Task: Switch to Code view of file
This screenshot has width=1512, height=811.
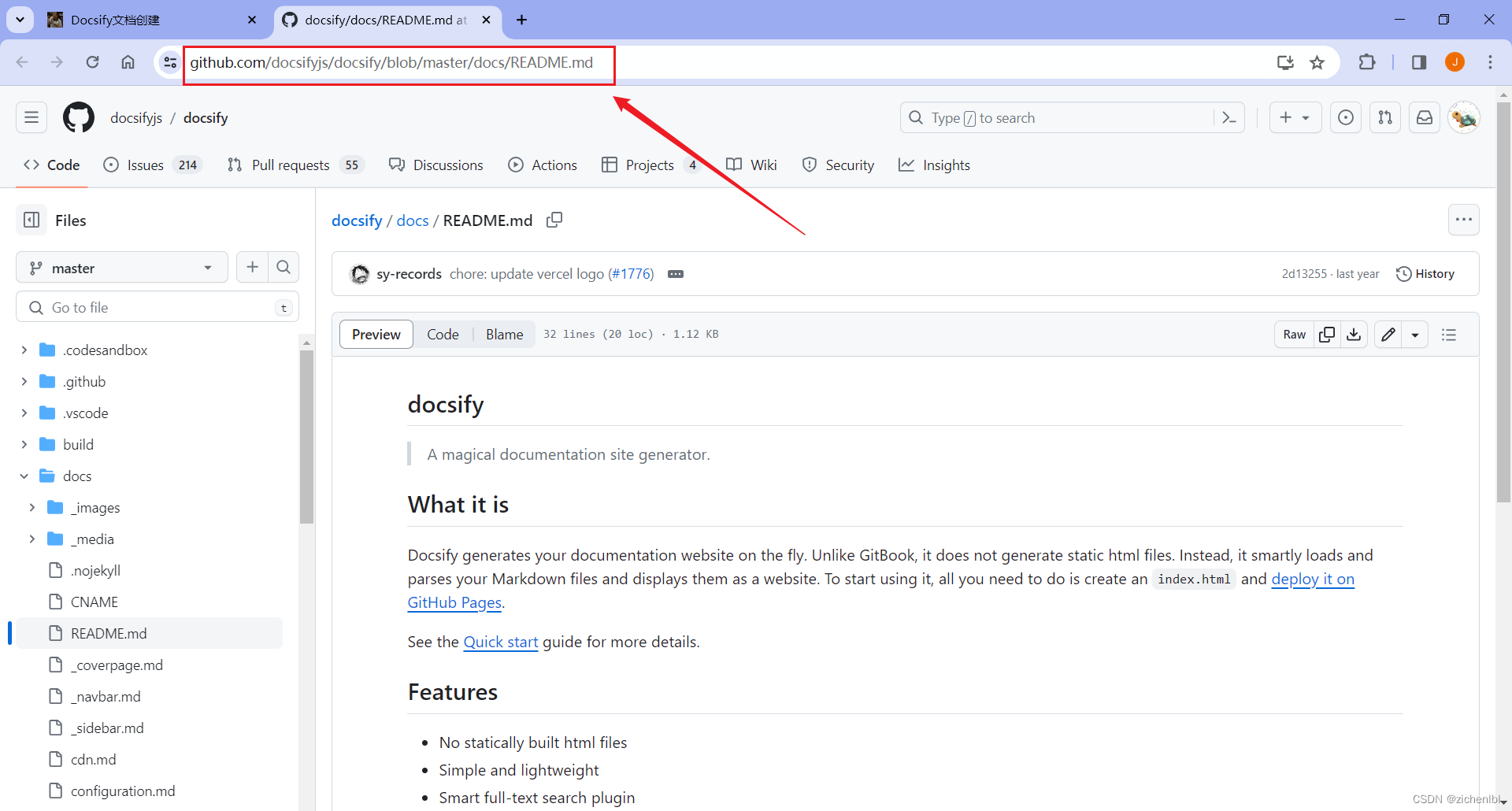Action: pyautogui.click(x=443, y=335)
